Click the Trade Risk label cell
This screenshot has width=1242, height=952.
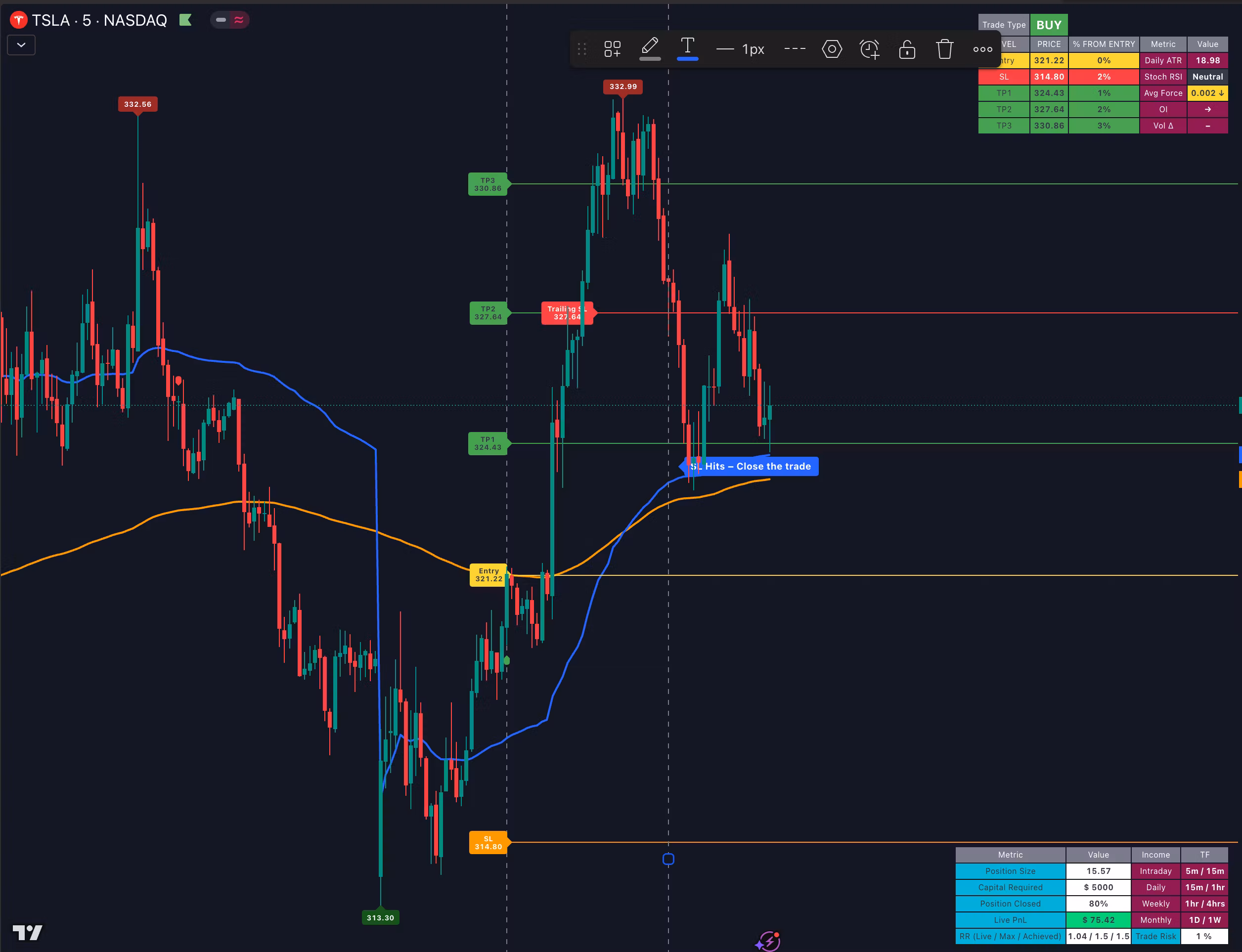(x=1156, y=937)
